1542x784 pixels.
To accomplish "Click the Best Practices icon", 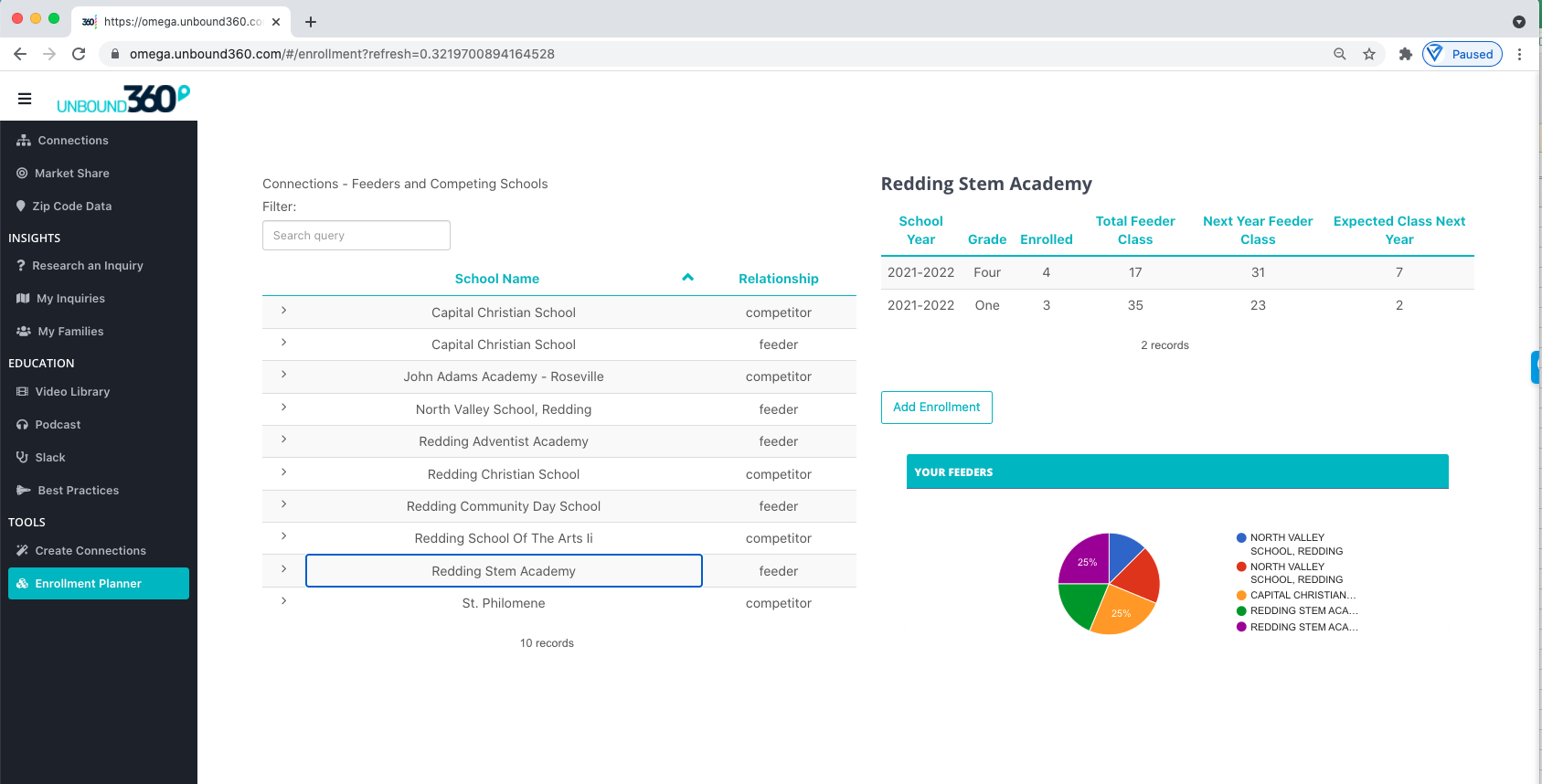I will tap(24, 491).
